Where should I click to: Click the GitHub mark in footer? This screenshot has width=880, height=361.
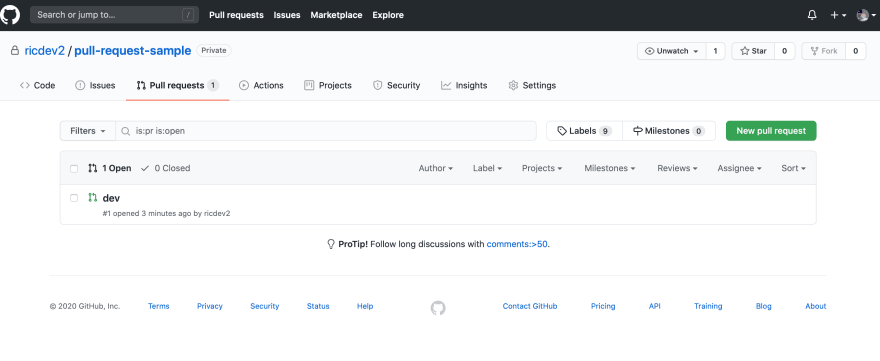(438, 307)
